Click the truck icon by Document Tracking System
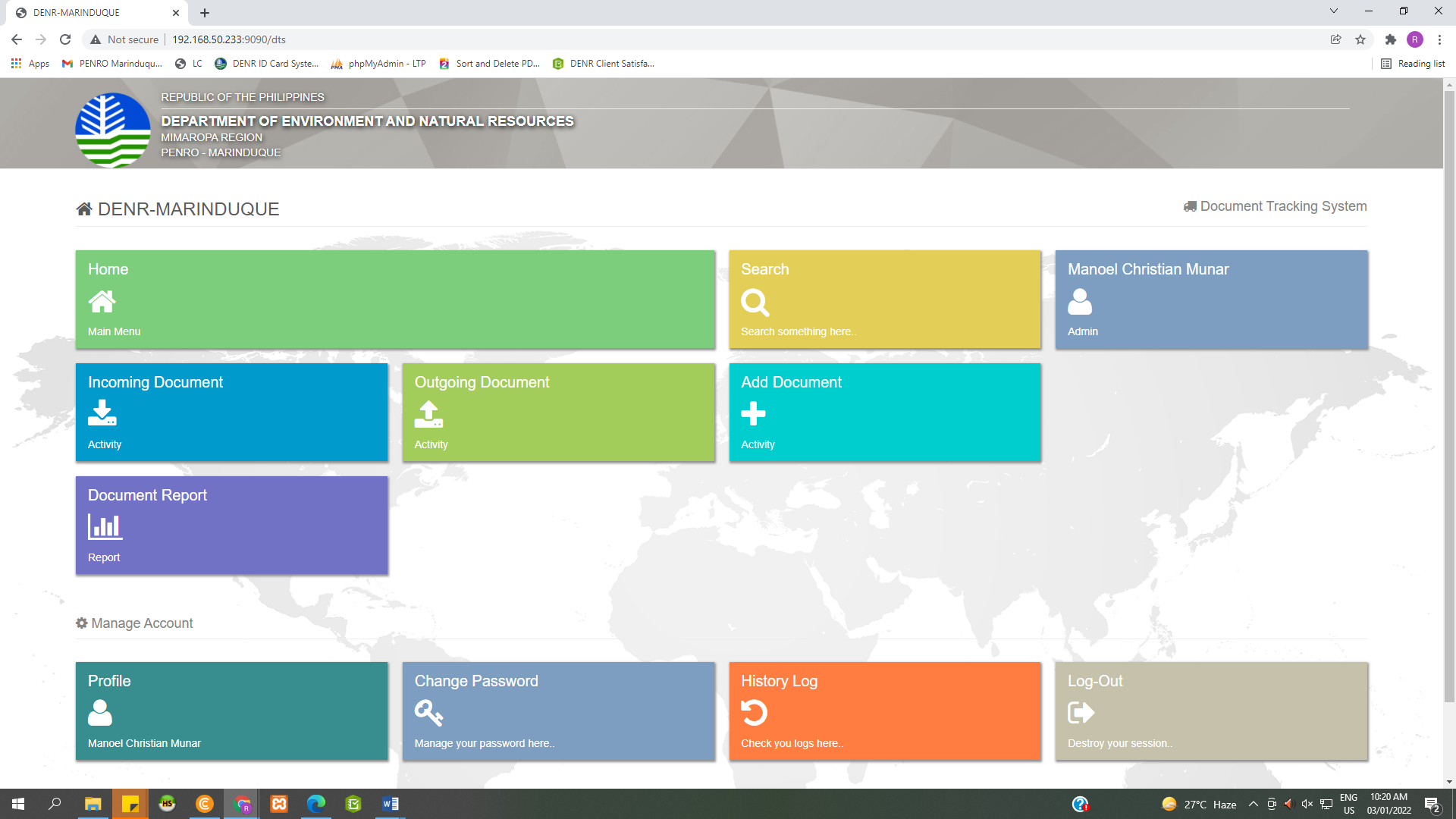The image size is (1456, 819). click(x=1190, y=206)
